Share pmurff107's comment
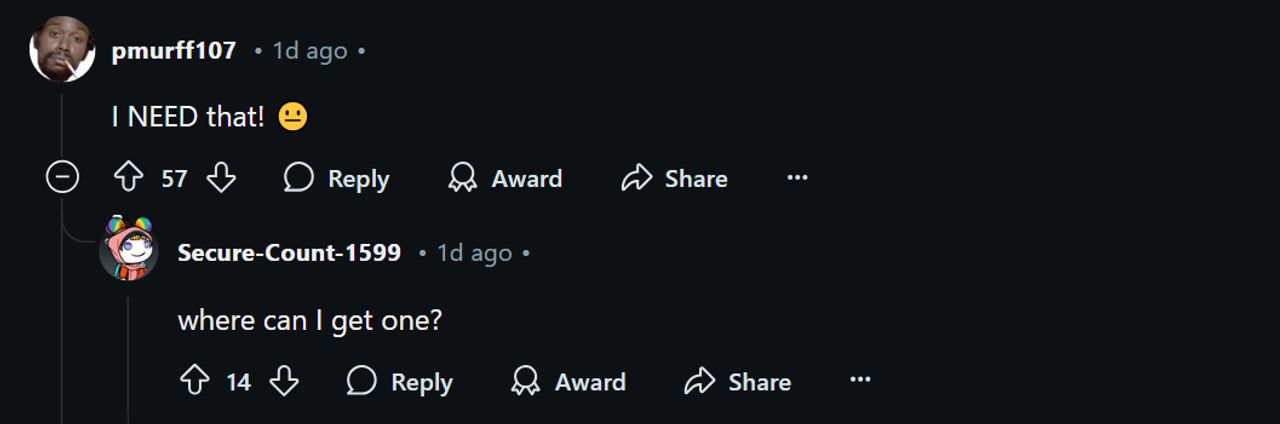The height and width of the screenshot is (424, 1280). 674,178
